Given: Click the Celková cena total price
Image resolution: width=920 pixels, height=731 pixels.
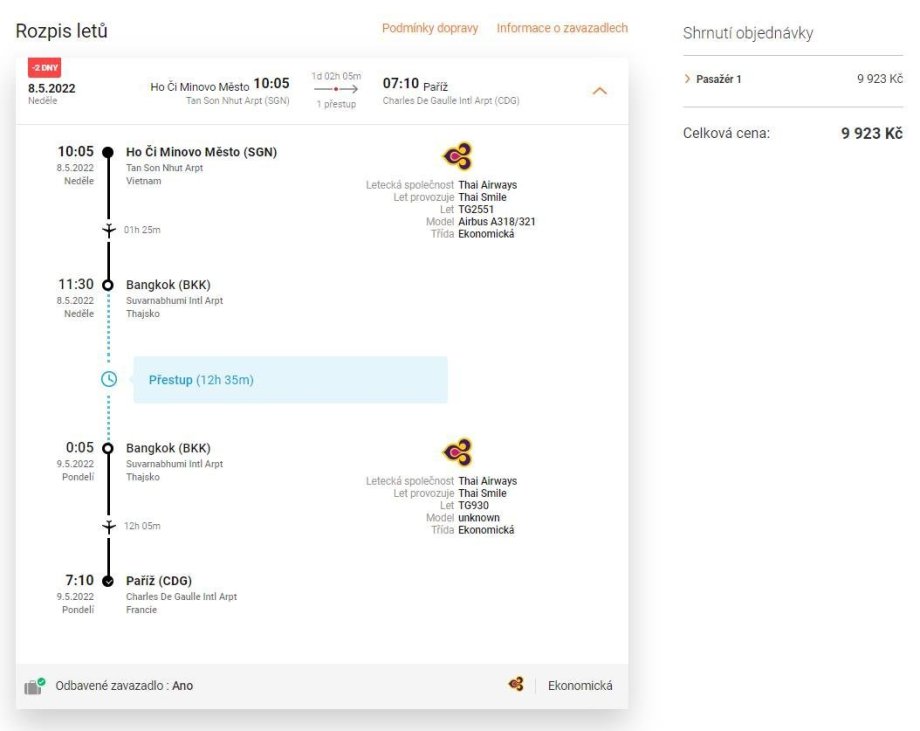Looking at the screenshot, I should pos(871,134).
